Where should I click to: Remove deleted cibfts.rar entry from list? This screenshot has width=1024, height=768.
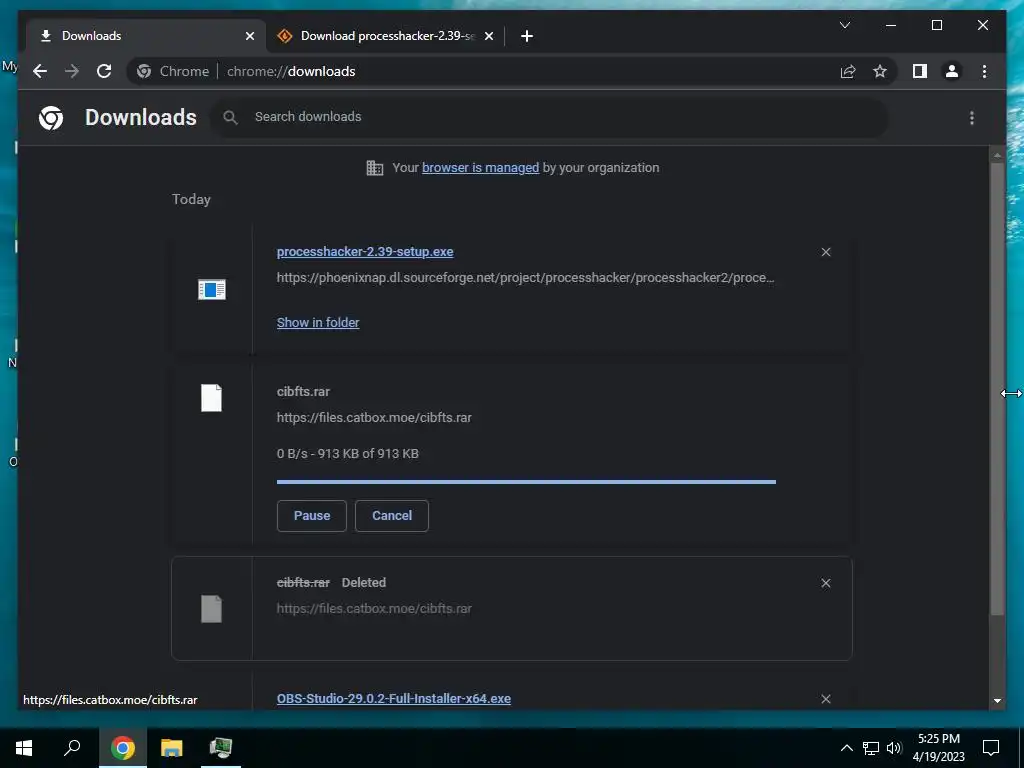click(825, 583)
